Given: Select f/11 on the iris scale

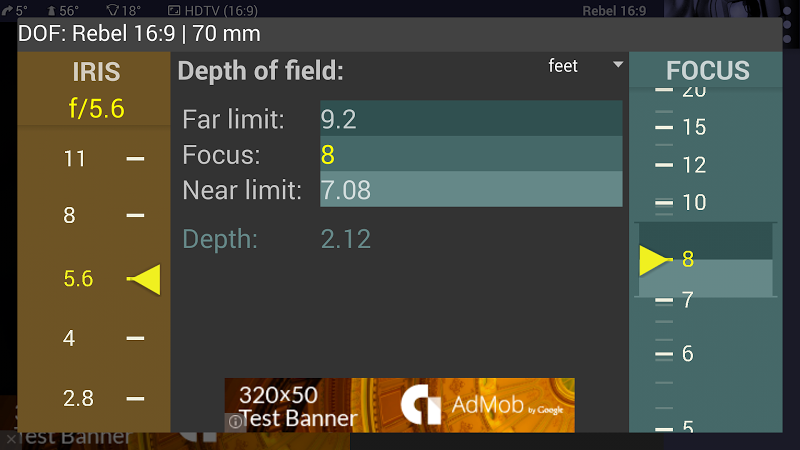Looking at the screenshot, I should (x=75, y=158).
